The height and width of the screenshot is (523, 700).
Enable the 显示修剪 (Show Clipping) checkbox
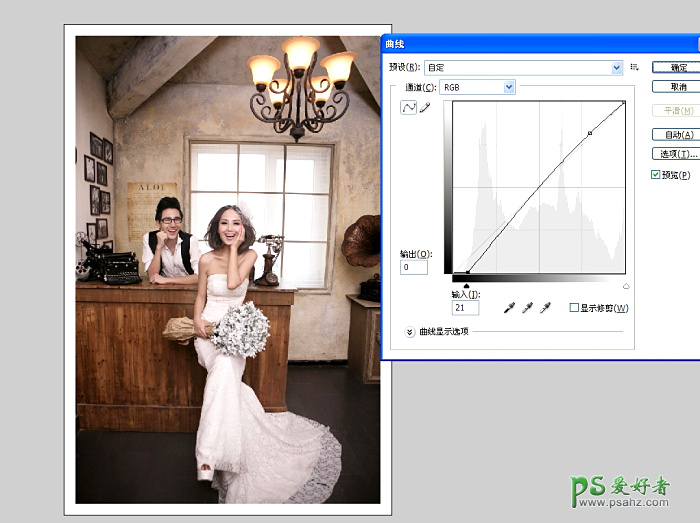coord(574,308)
